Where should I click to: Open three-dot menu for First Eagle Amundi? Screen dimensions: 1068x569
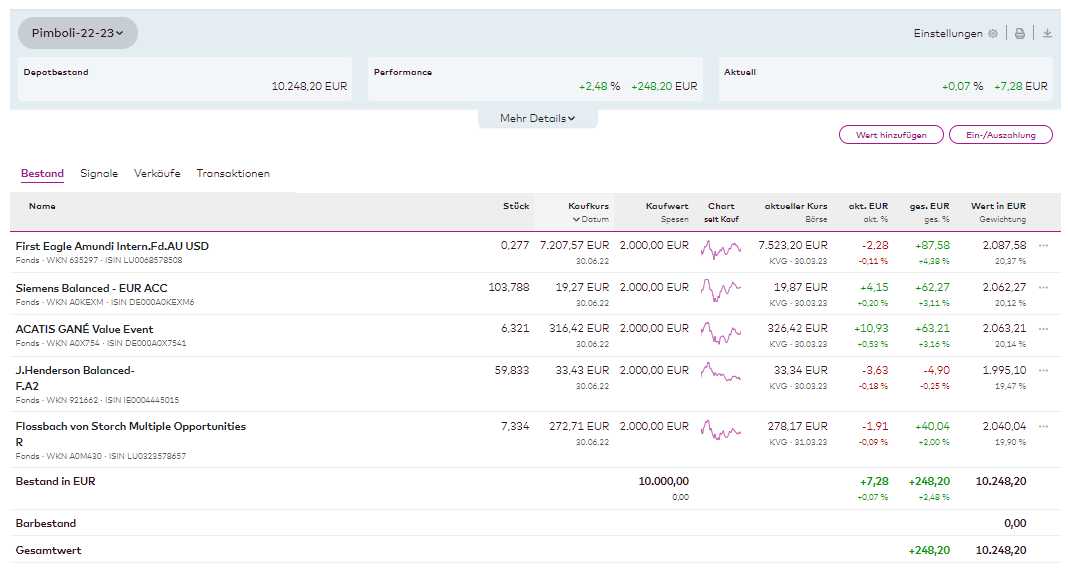pos(1043,246)
